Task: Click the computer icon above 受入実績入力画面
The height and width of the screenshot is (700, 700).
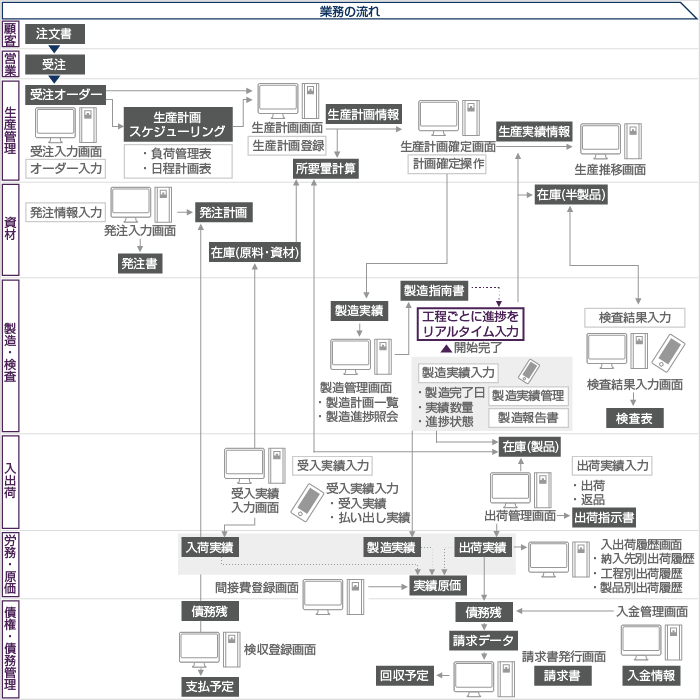Action: coord(255,466)
